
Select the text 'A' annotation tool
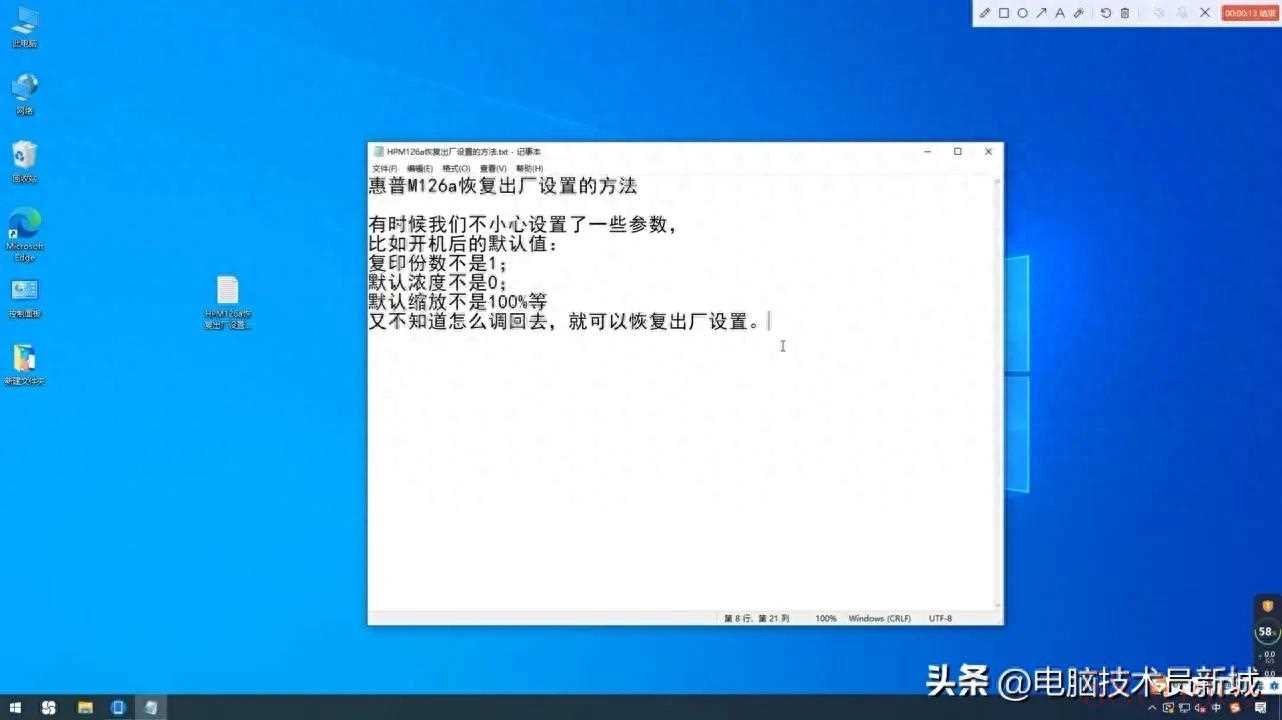click(1060, 13)
